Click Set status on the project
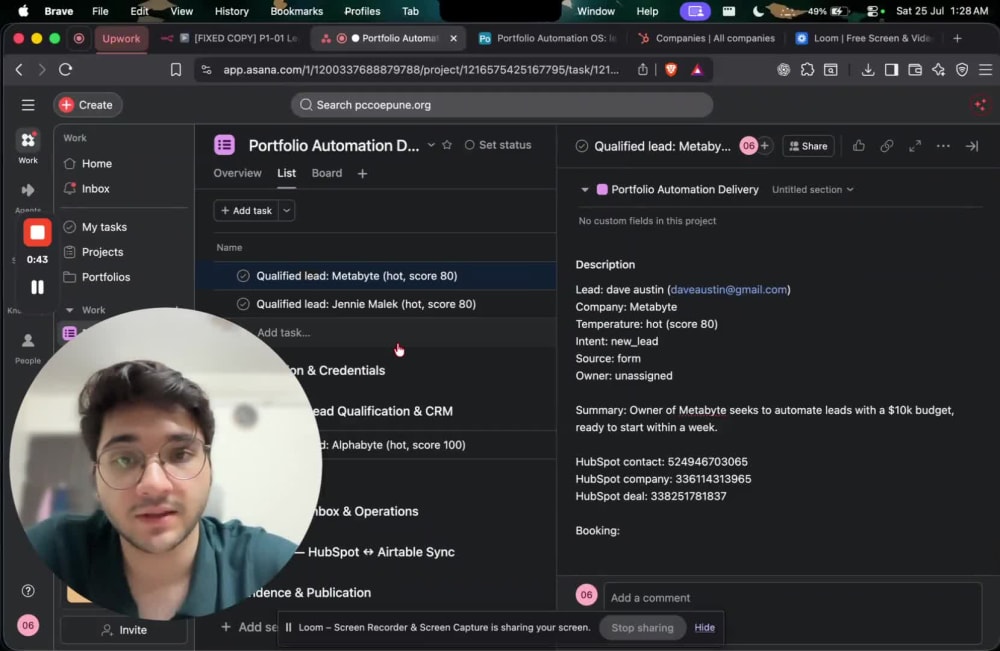This screenshot has height=651, width=1000. click(498, 145)
